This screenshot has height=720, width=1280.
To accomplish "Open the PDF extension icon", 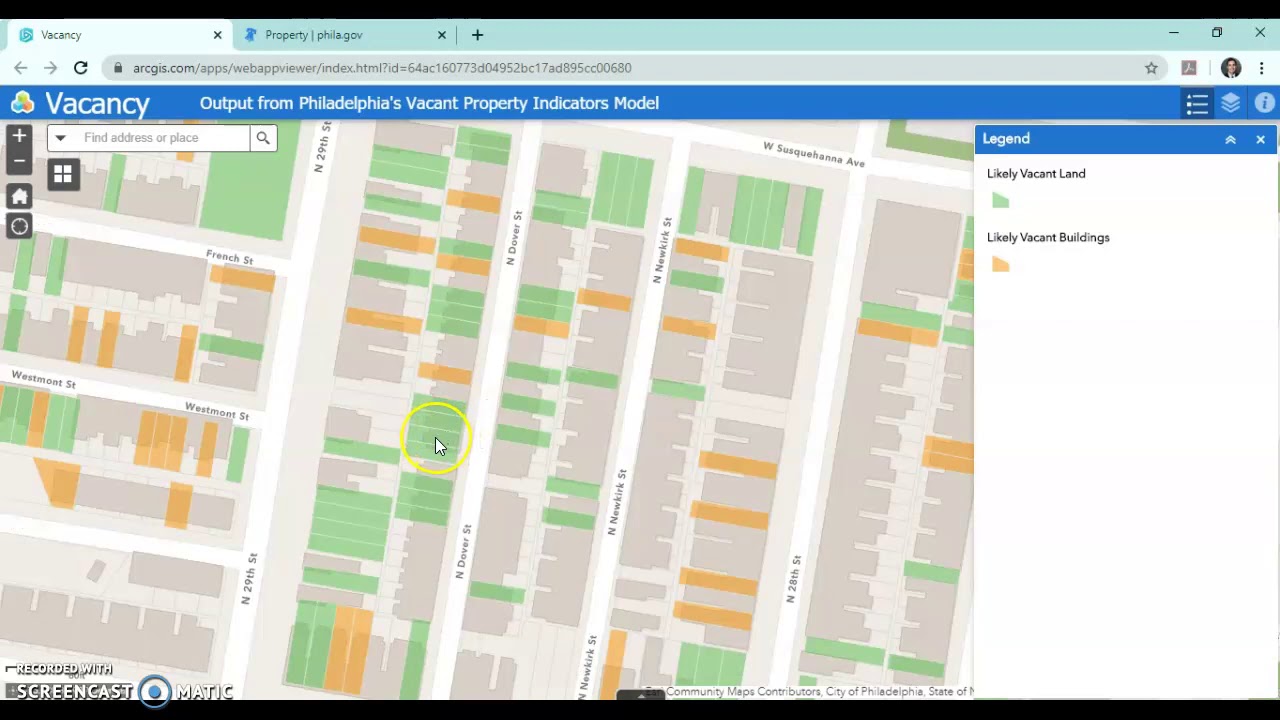I will click(1189, 68).
